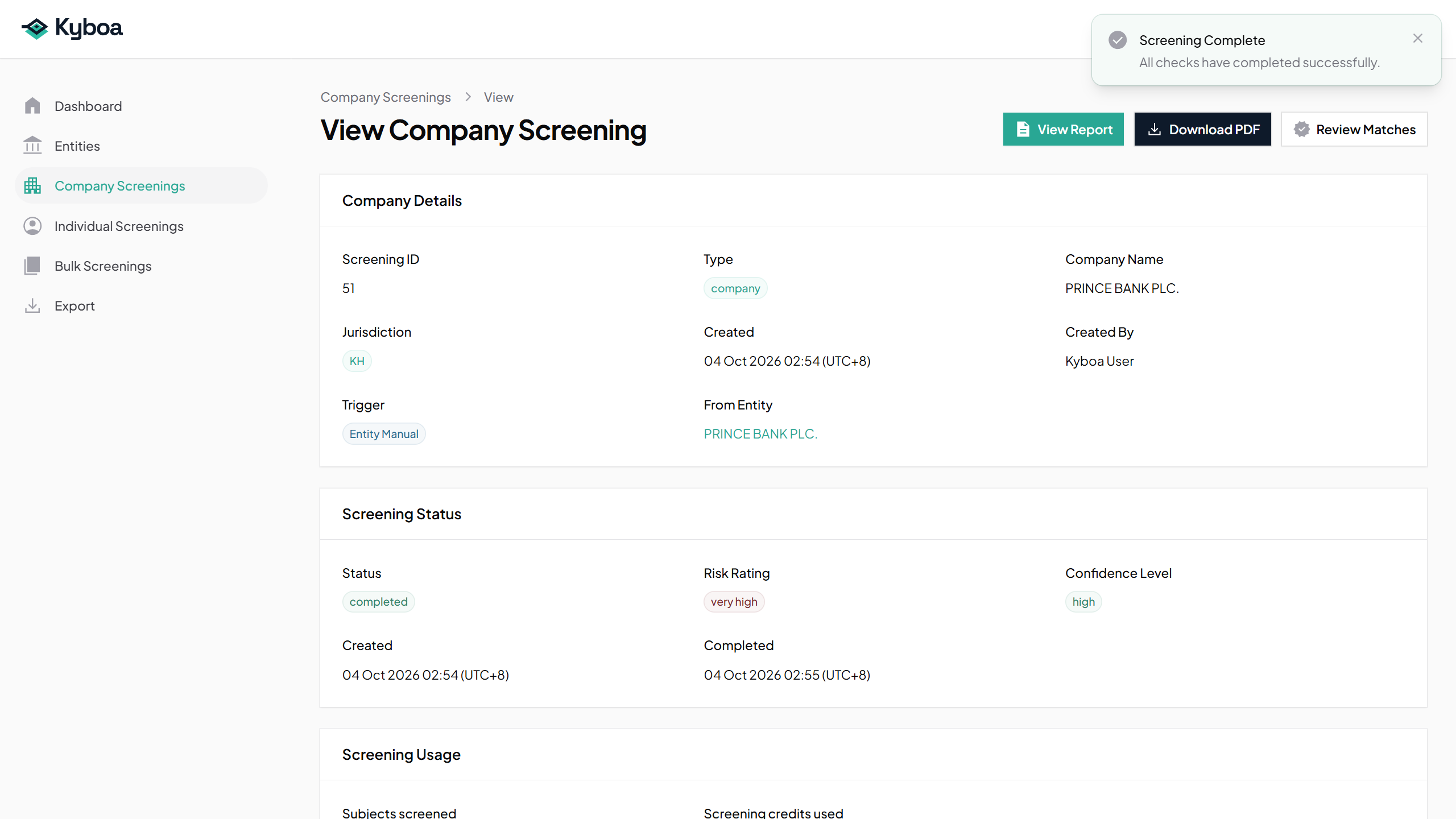
Task: Click the Bulk Screenings stack icon
Action: coord(32,266)
